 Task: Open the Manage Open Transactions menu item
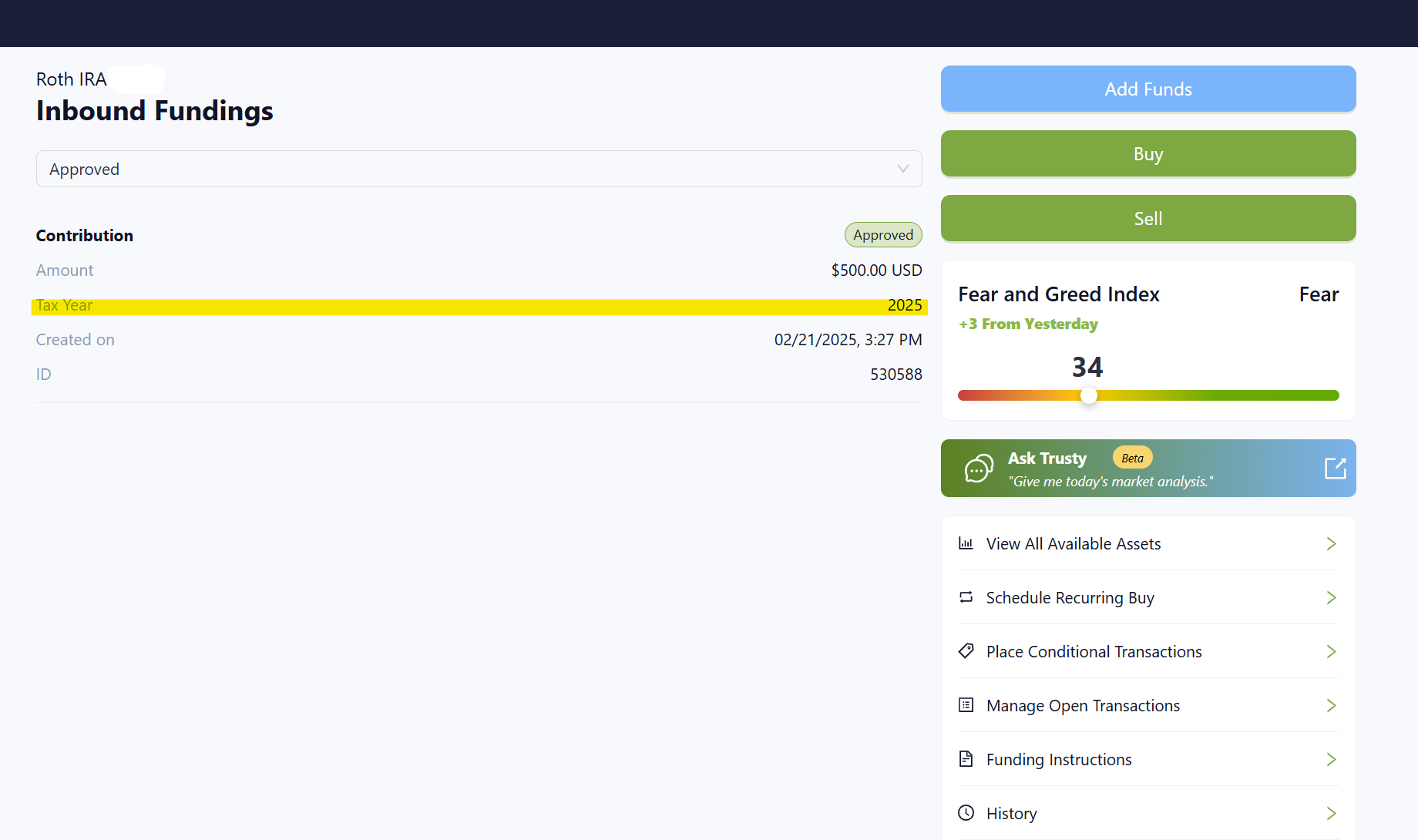click(1083, 705)
